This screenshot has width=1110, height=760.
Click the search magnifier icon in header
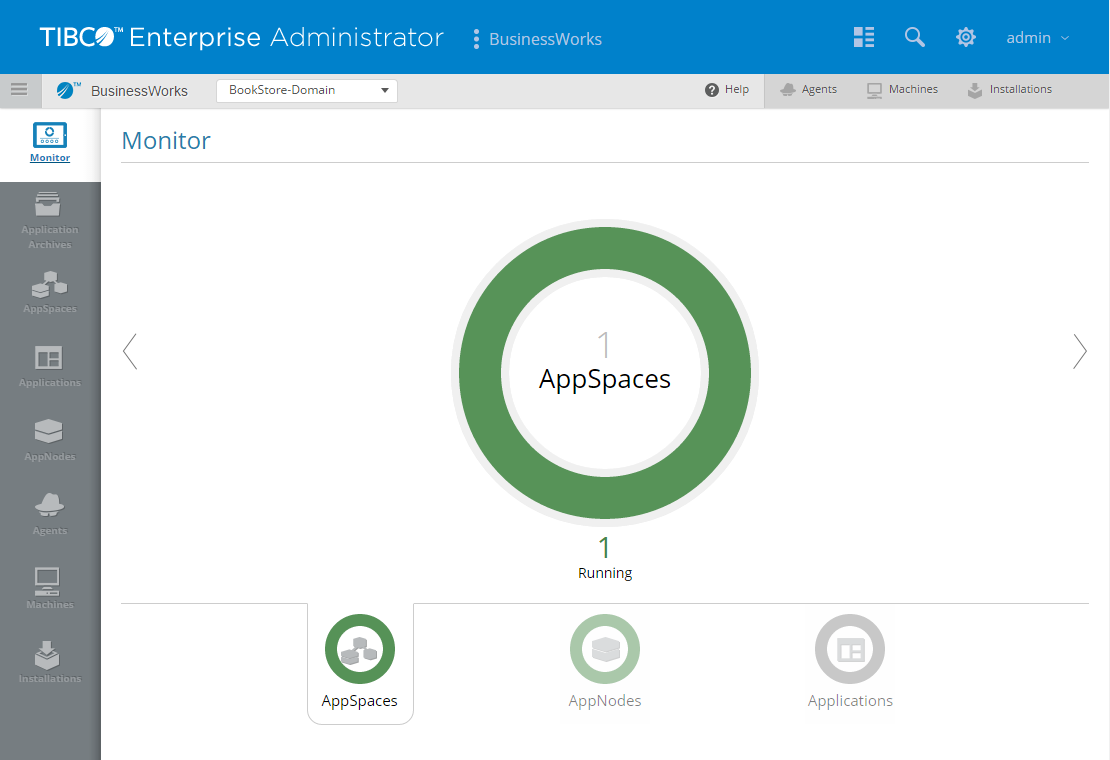tap(914, 37)
